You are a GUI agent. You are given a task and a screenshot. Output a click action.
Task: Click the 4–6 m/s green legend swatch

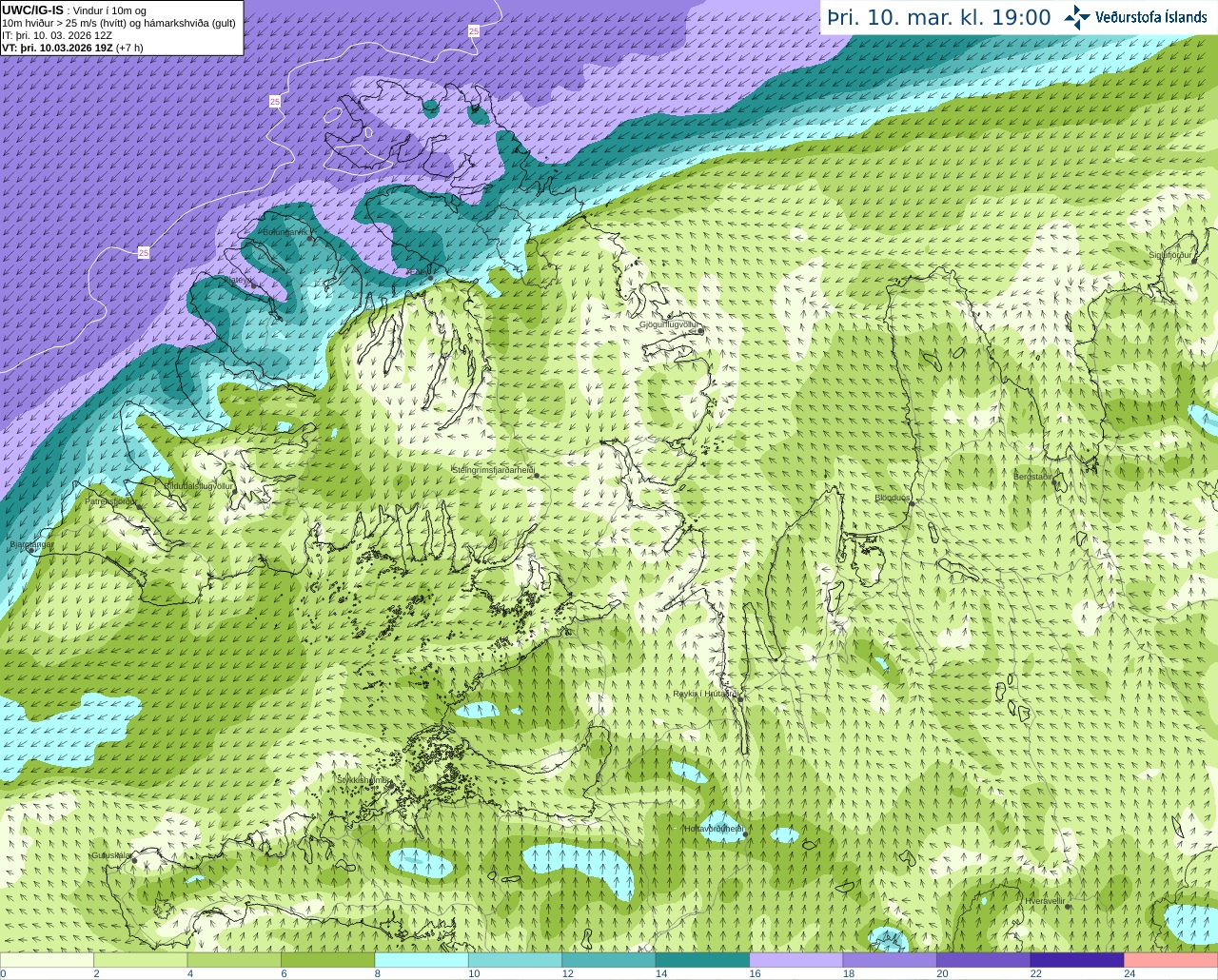tap(234, 960)
